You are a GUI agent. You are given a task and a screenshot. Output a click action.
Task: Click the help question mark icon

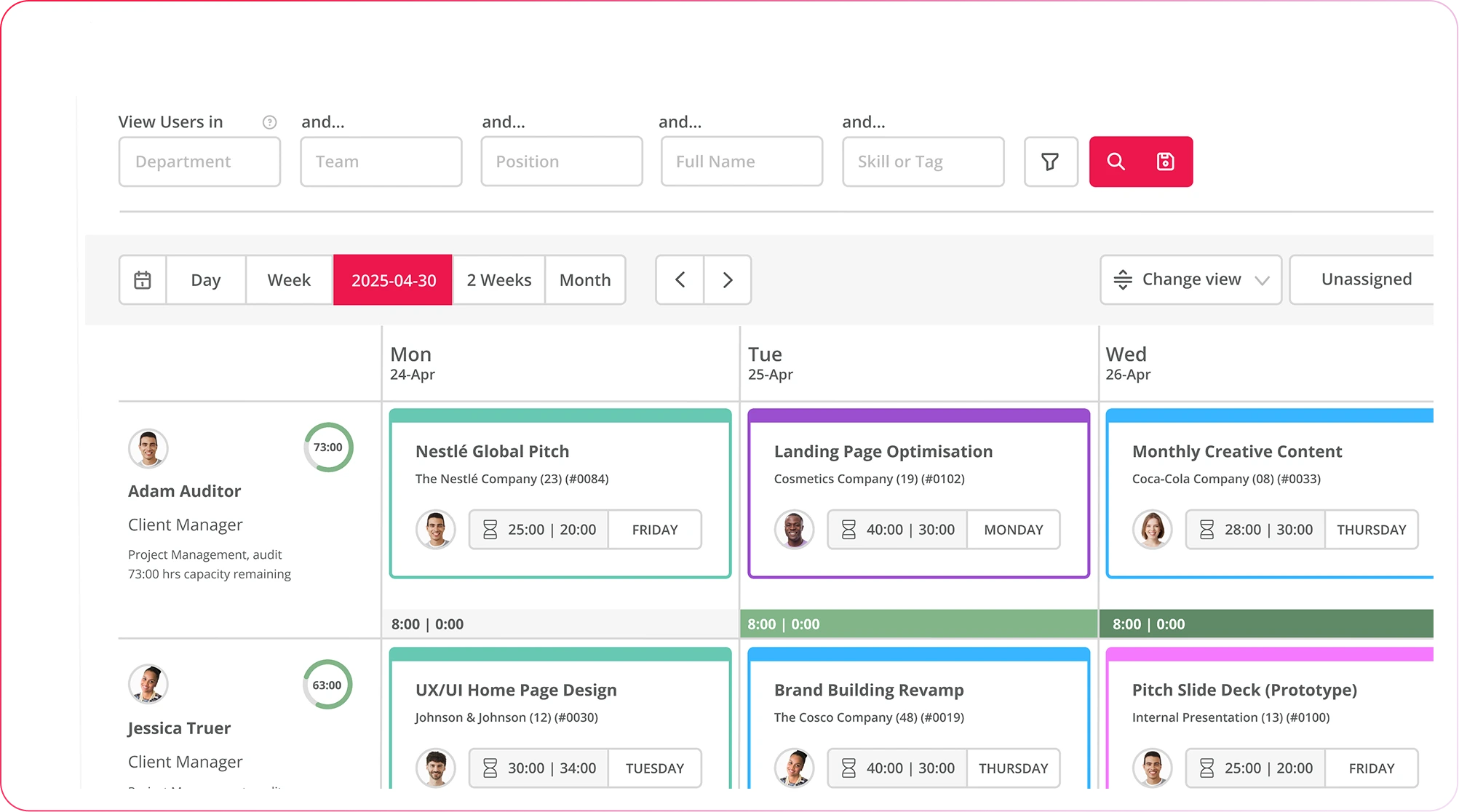click(x=269, y=122)
